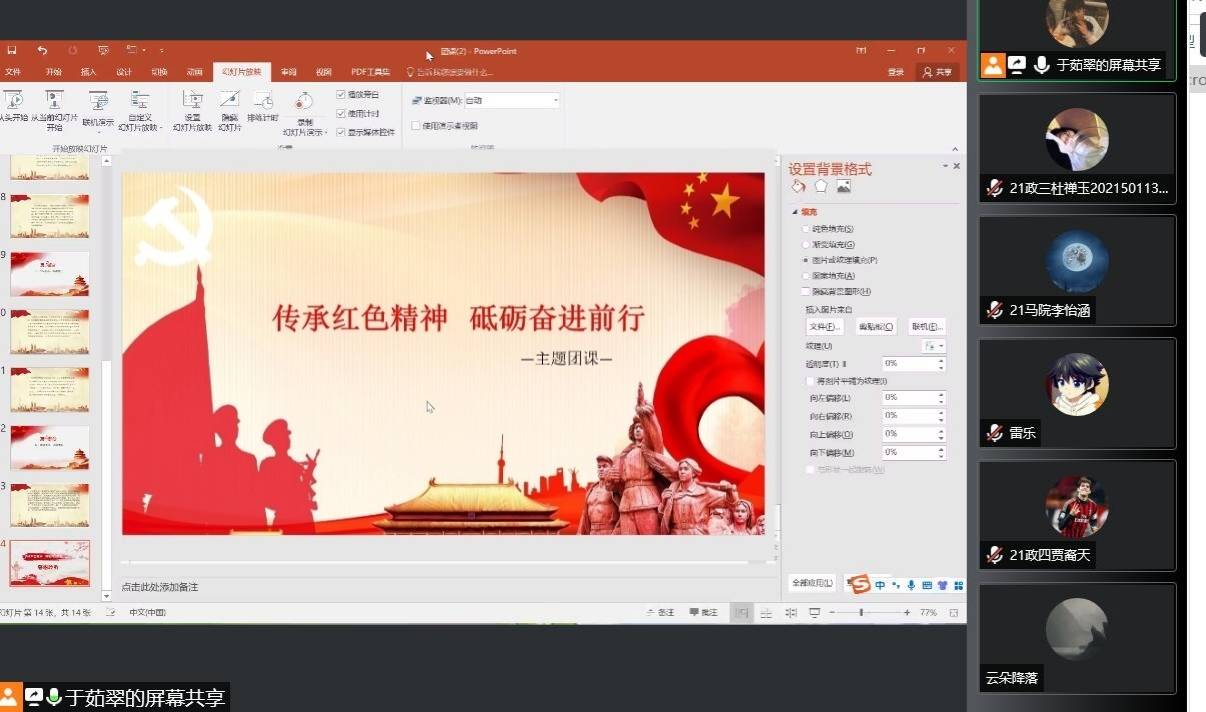The width and height of the screenshot is (1206, 712).
Task: Select the Solid fill radio option
Action: (806, 229)
